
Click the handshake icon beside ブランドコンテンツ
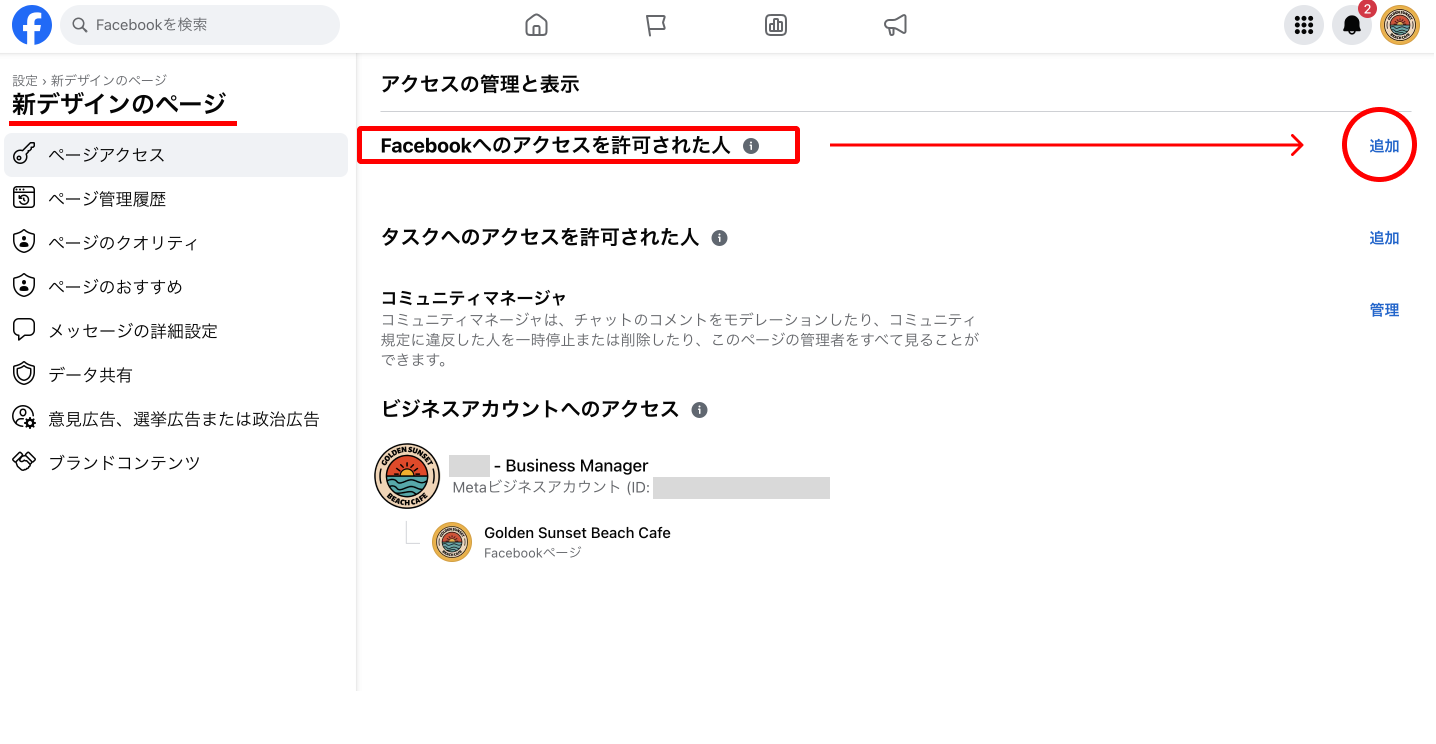pos(24,462)
